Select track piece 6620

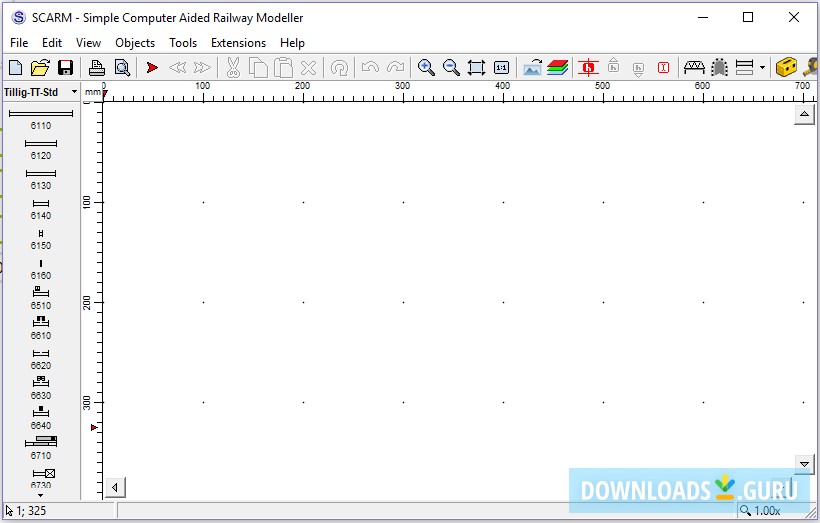pos(41,359)
